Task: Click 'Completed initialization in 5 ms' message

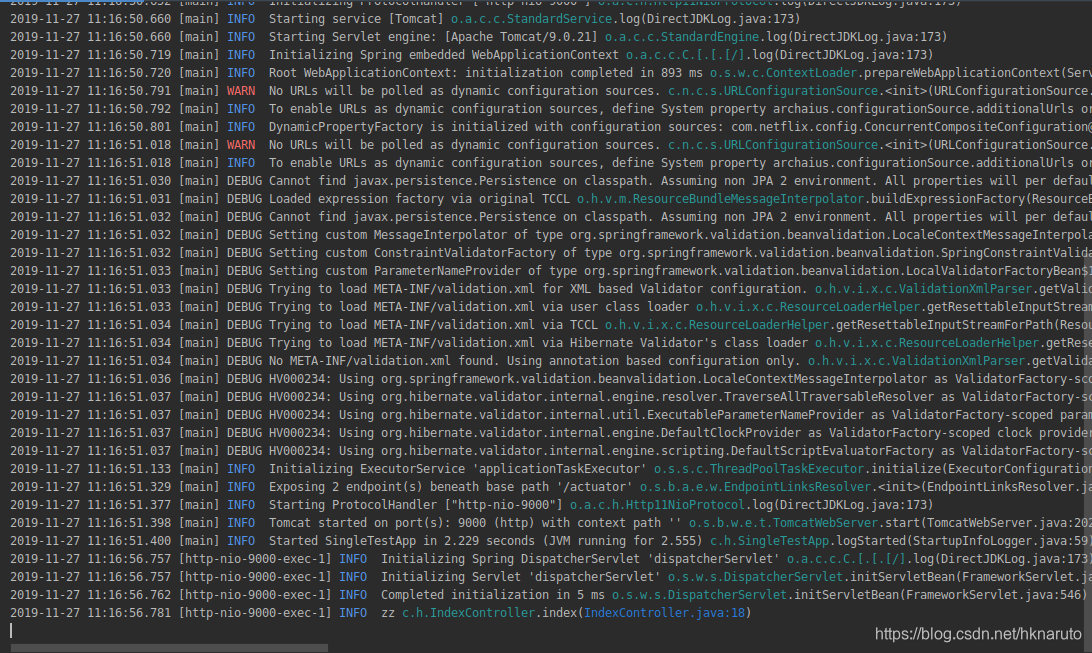Action: click(x=492, y=595)
